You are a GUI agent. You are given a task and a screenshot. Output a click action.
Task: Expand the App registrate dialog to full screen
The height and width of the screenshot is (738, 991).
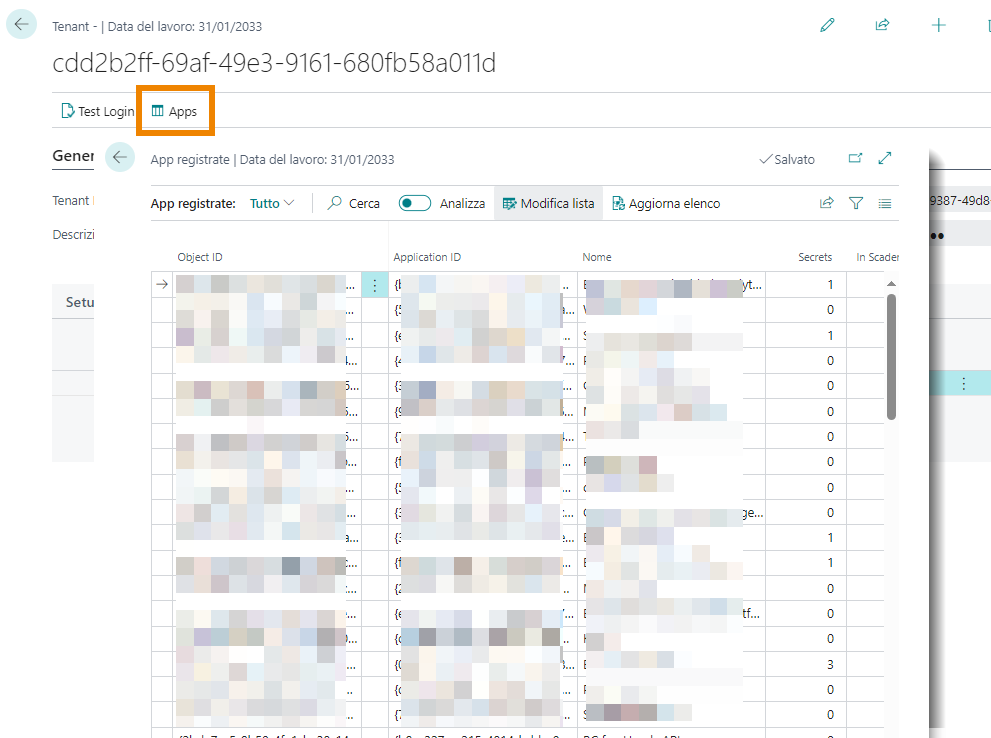(x=885, y=158)
